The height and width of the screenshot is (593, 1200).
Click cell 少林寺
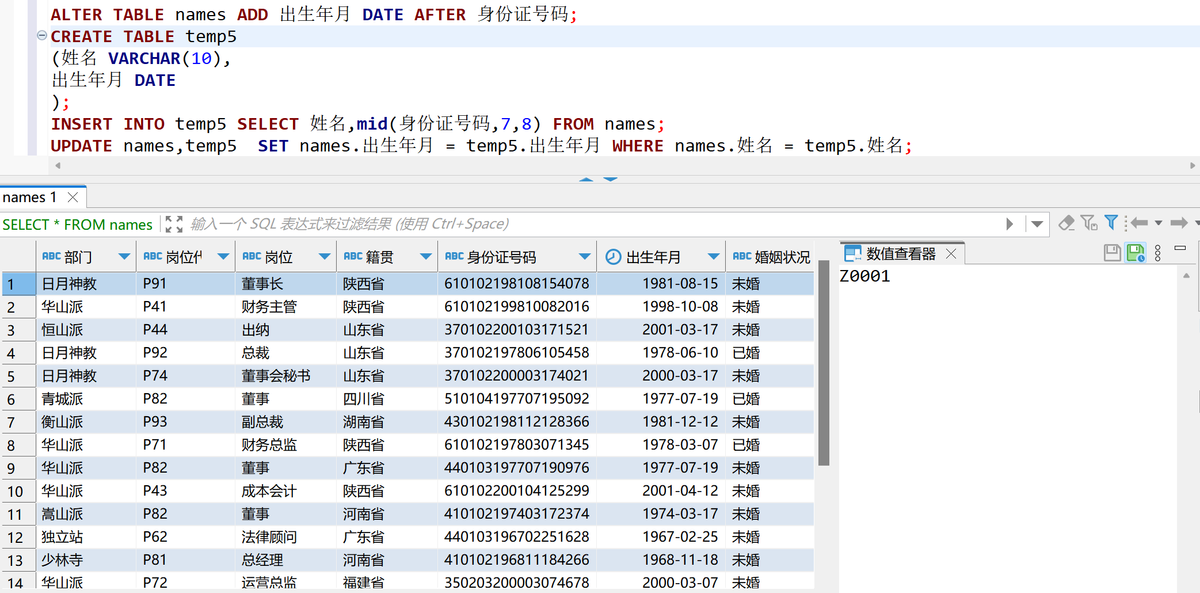coord(85,560)
